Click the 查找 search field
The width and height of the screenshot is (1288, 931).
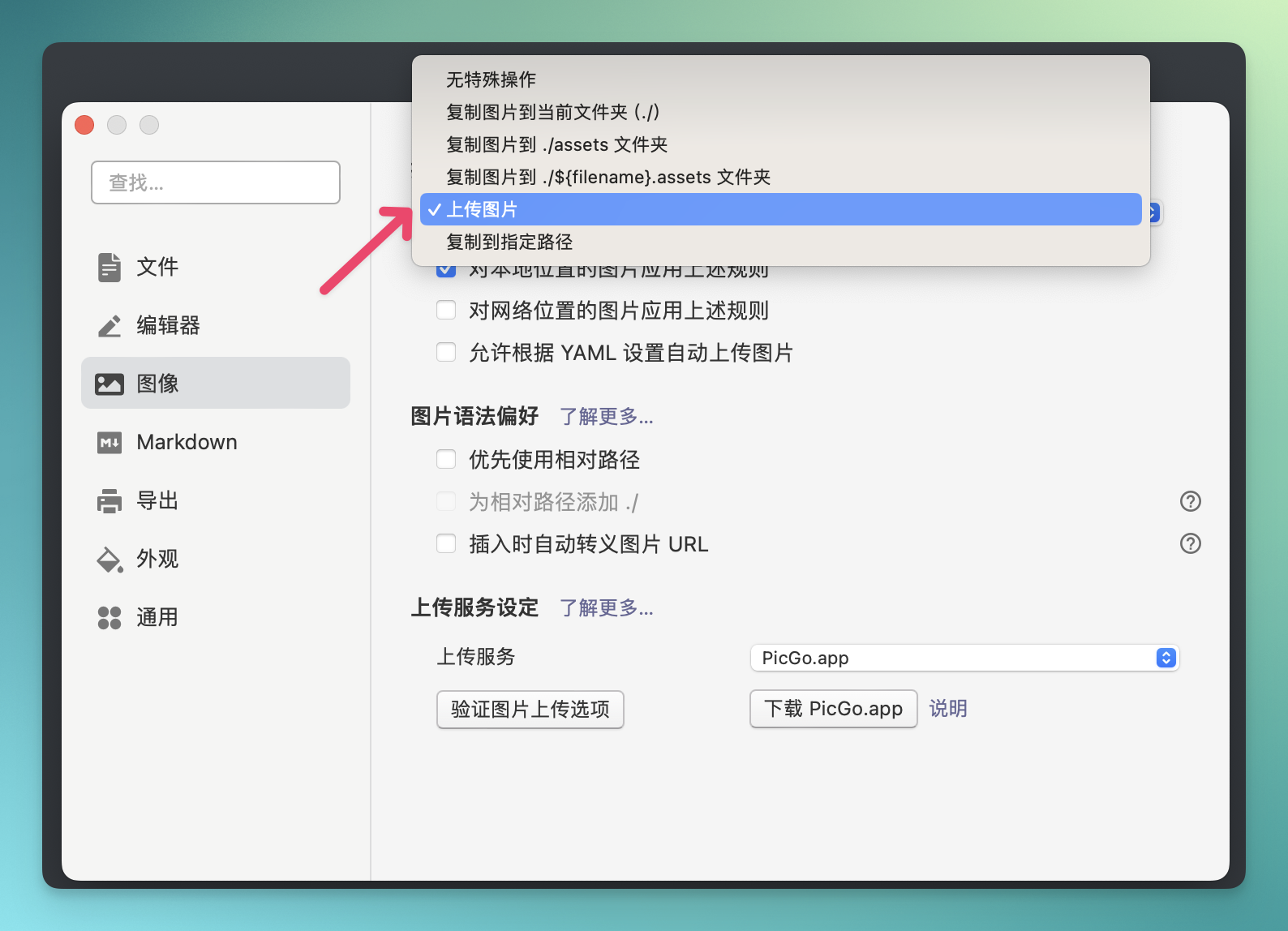(216, 182)
